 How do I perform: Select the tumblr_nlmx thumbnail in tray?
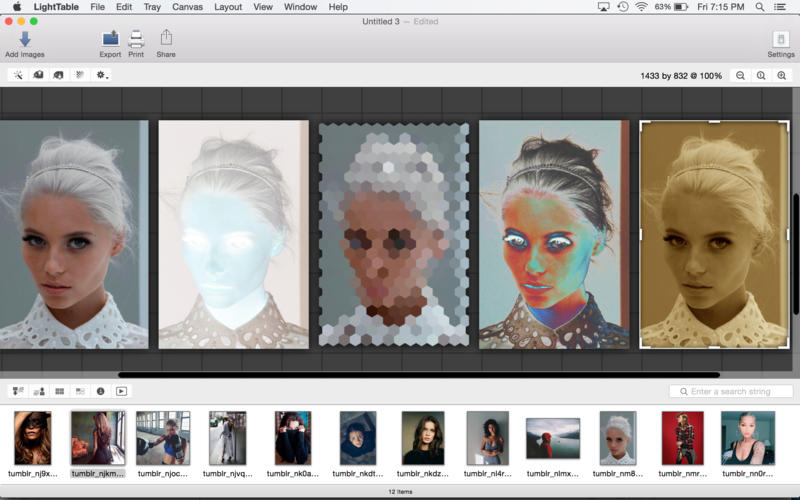[x=553, y=438]
